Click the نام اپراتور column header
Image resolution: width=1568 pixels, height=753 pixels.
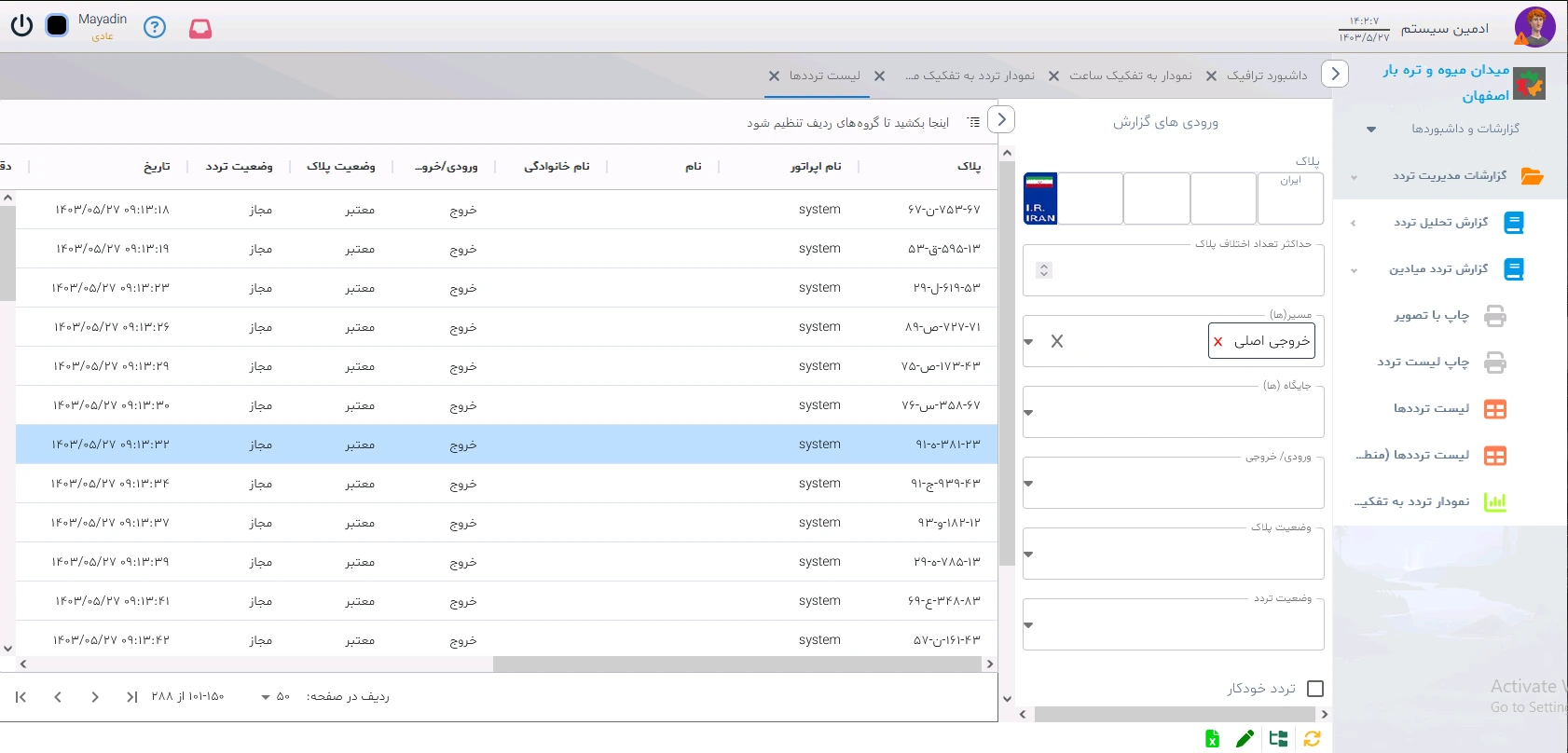(816, 167)
